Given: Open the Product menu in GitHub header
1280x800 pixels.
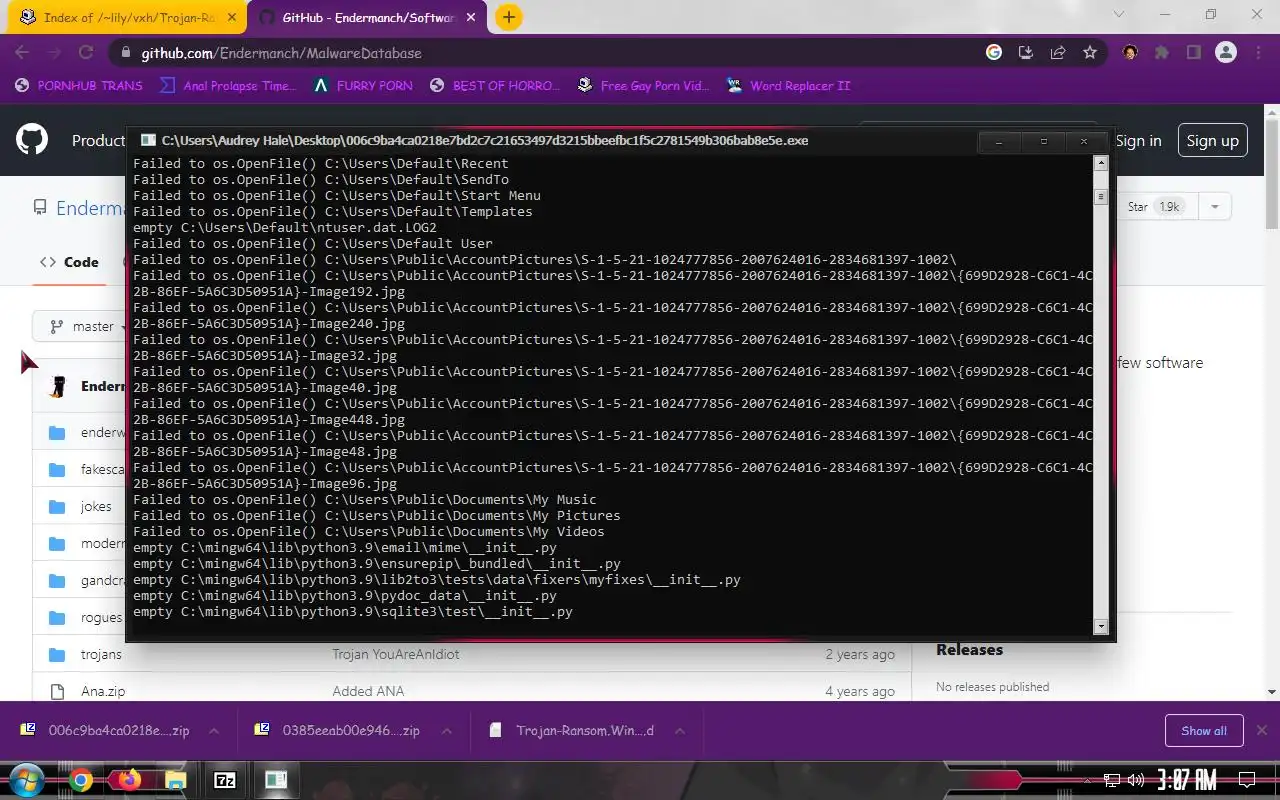Looking at the screenshot, I should point(98,141).
